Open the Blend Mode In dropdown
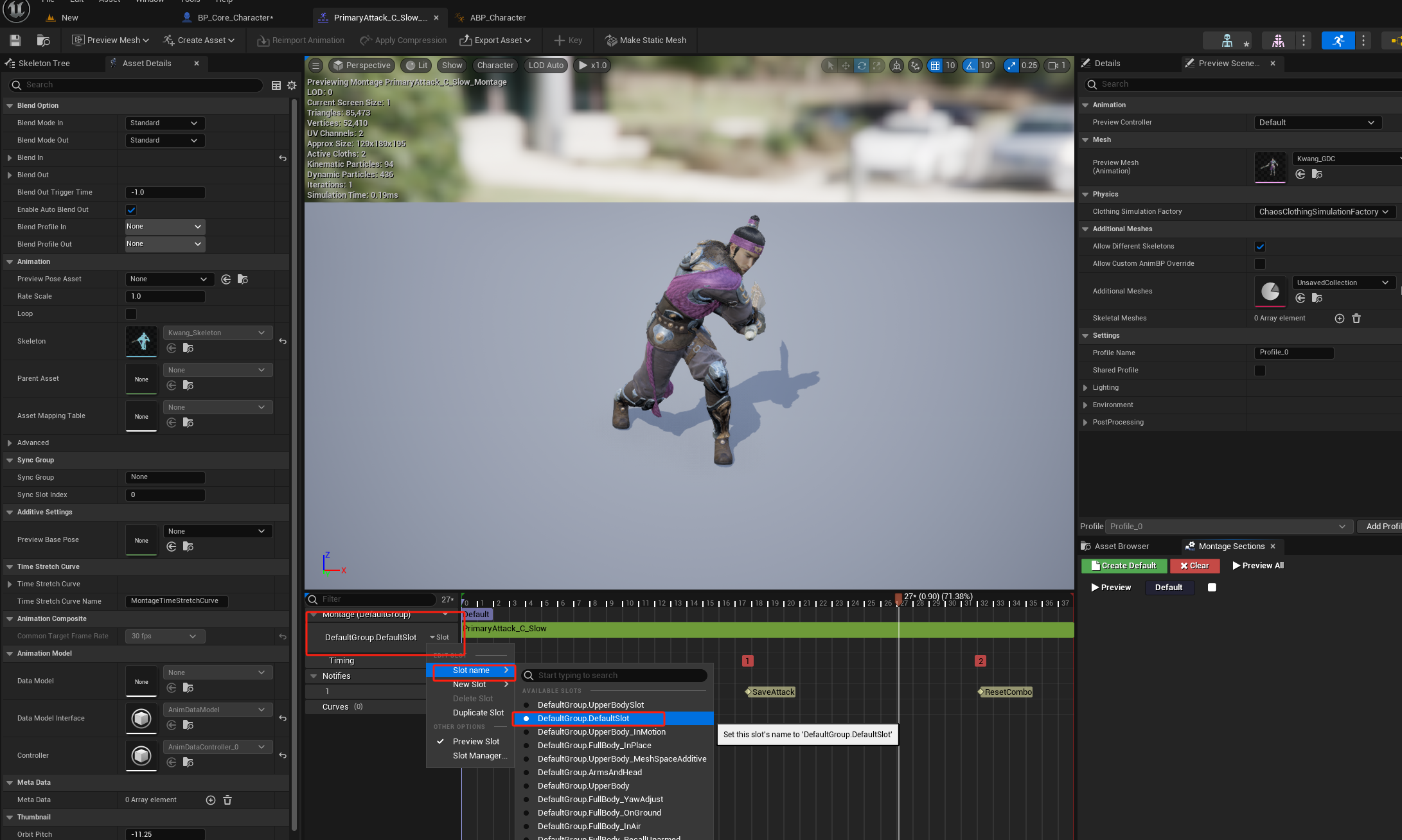The height and width of the screenshot is (840, 1402). pyautogui.click(x=164, y=123)
